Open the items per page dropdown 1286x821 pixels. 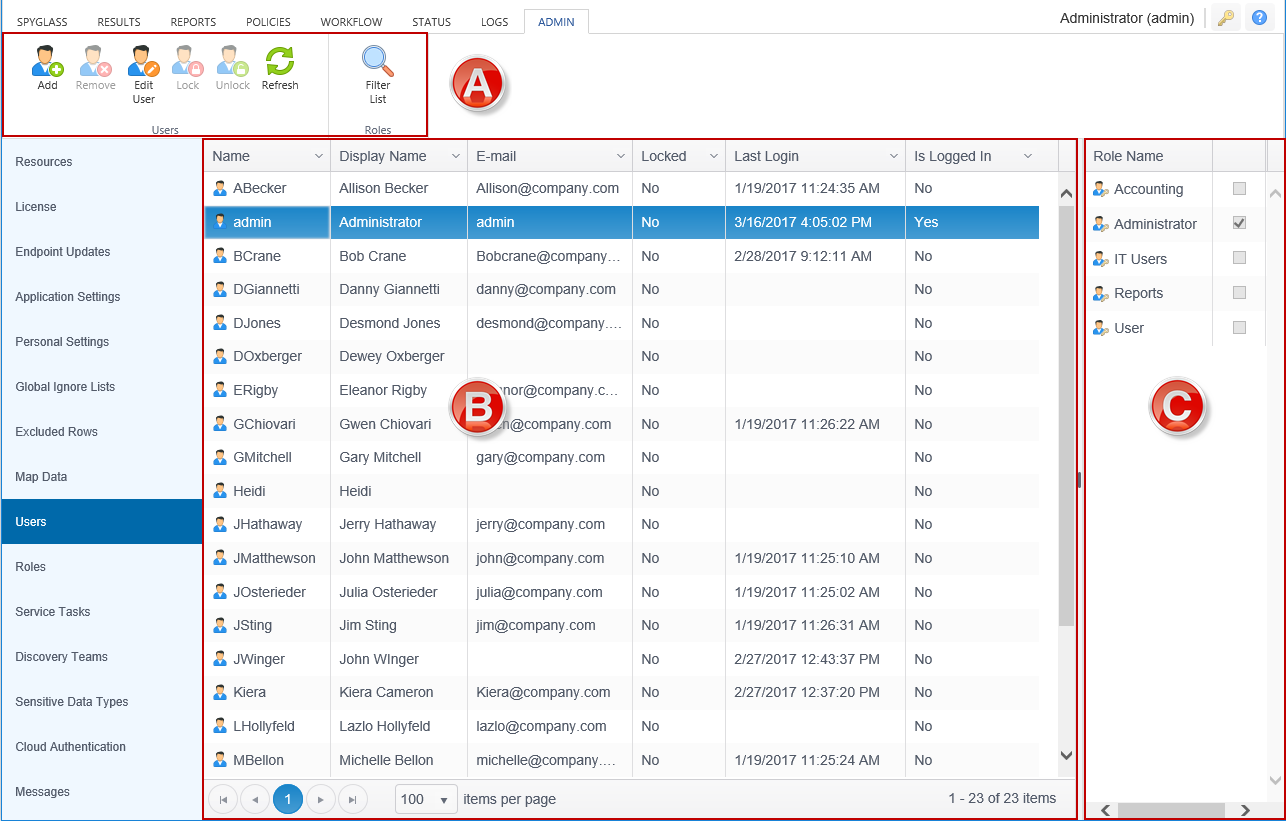pos(427,799)
